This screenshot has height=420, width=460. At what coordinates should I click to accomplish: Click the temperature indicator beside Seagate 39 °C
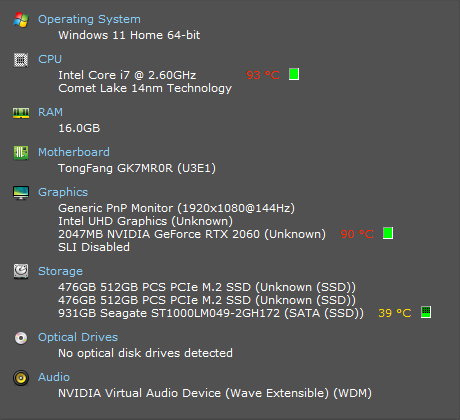pyautogui.click(x=426, y=312)
